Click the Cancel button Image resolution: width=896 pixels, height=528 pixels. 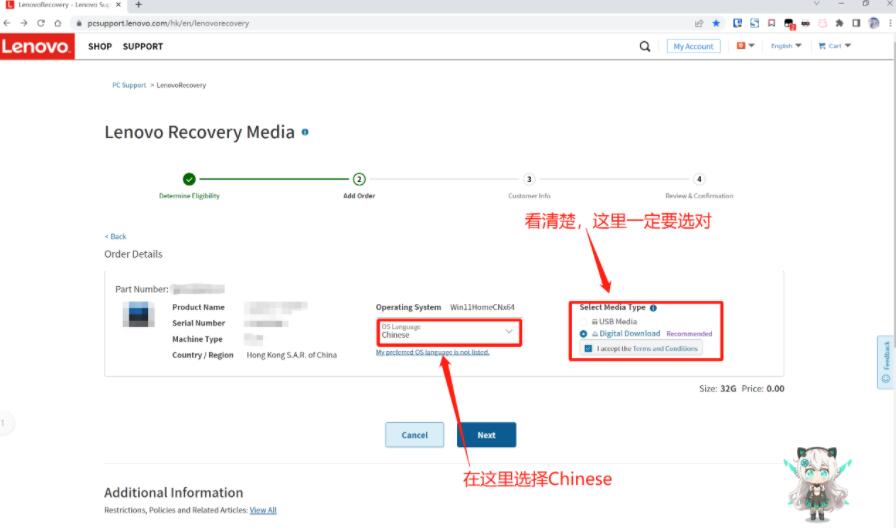click(x=414, y=435)
